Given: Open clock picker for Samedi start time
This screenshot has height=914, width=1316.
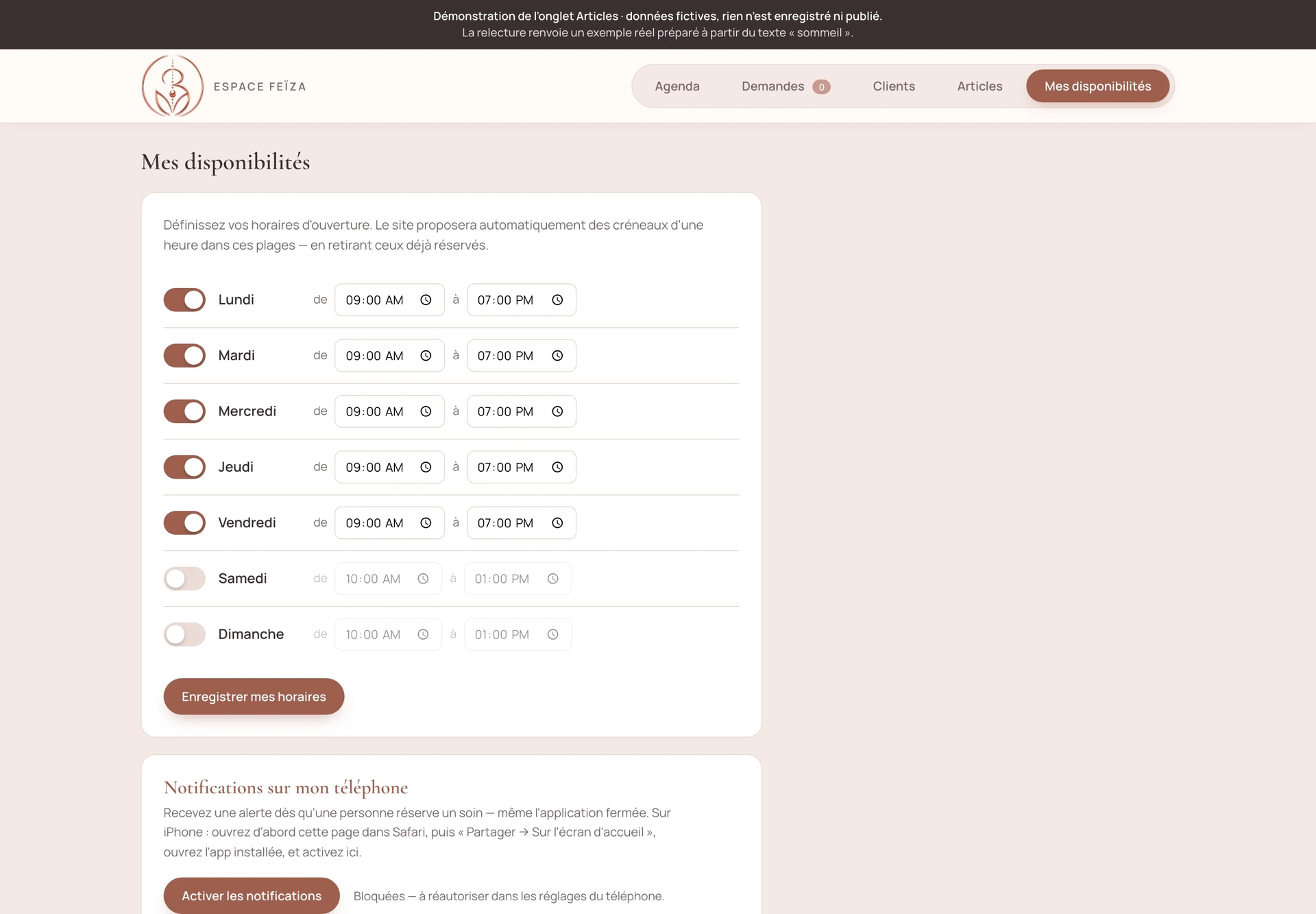Looking at the screenshot, I should tap(423, 579).
